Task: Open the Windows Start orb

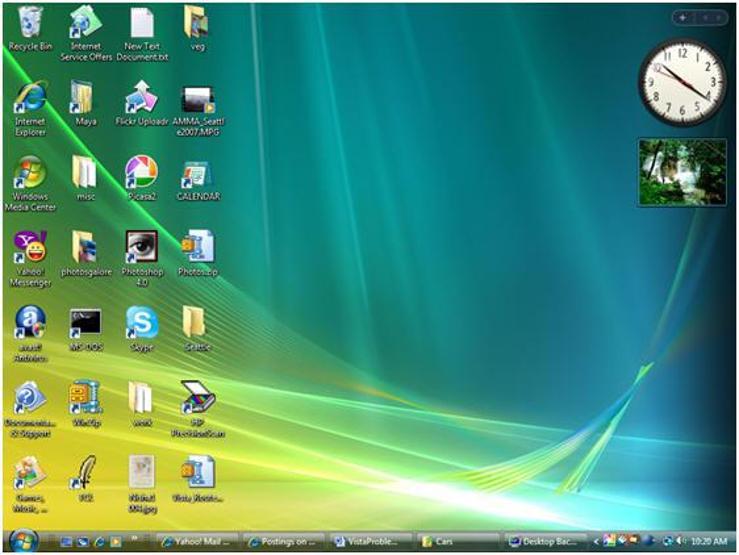Action: [x=23, y=542]
